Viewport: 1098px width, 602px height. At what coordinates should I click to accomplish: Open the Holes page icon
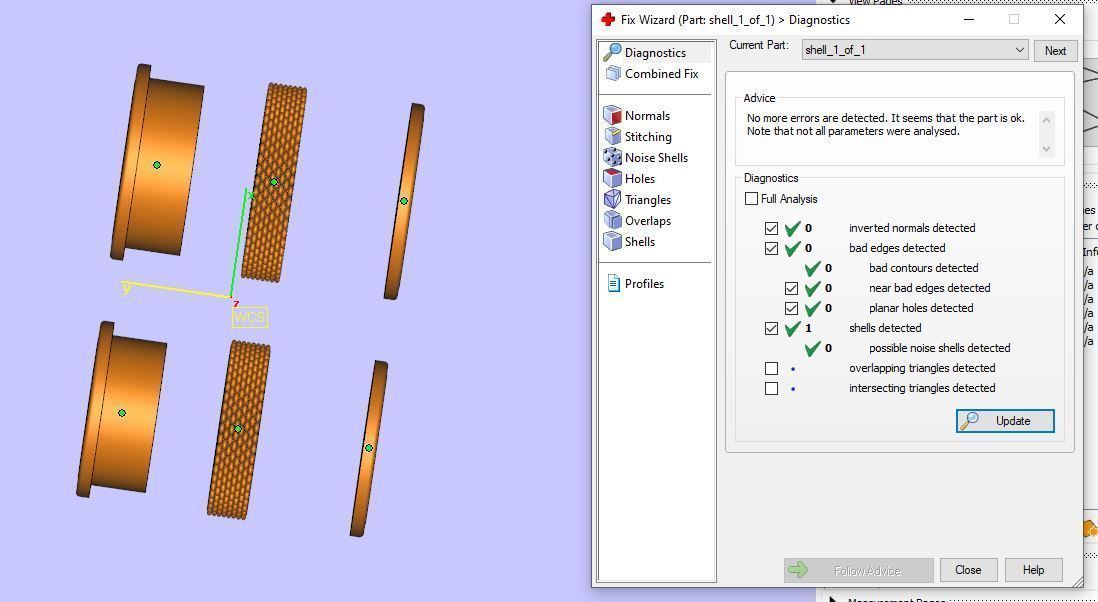(x=613, y=178)
